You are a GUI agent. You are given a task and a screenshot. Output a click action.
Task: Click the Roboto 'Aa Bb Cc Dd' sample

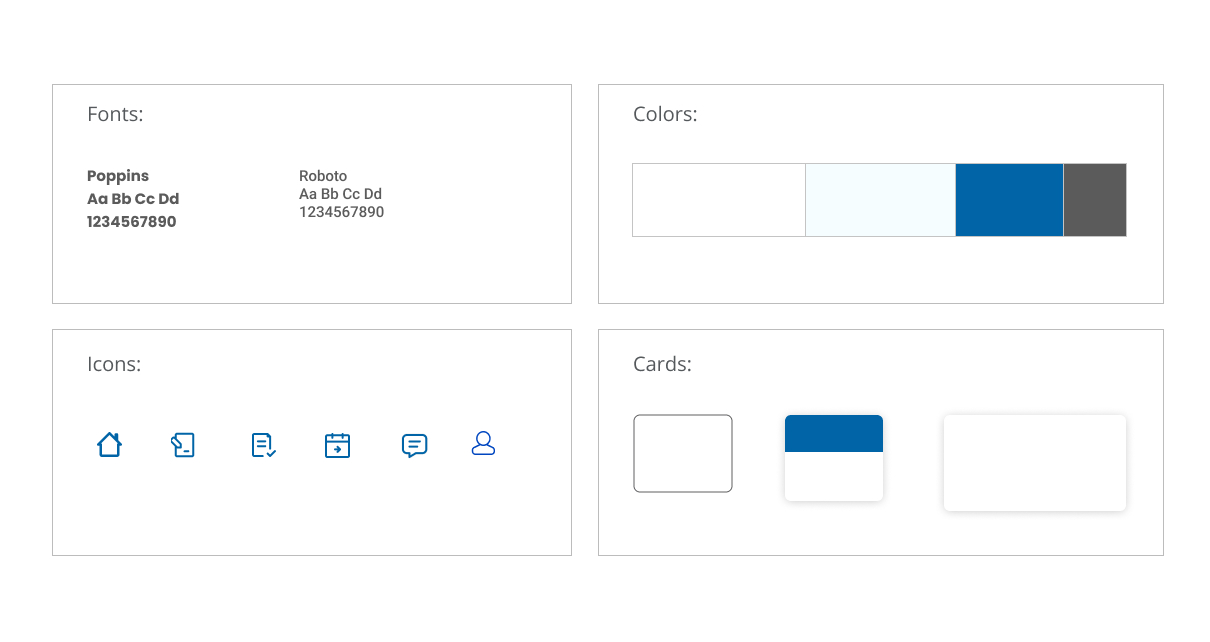click(341, 194)
